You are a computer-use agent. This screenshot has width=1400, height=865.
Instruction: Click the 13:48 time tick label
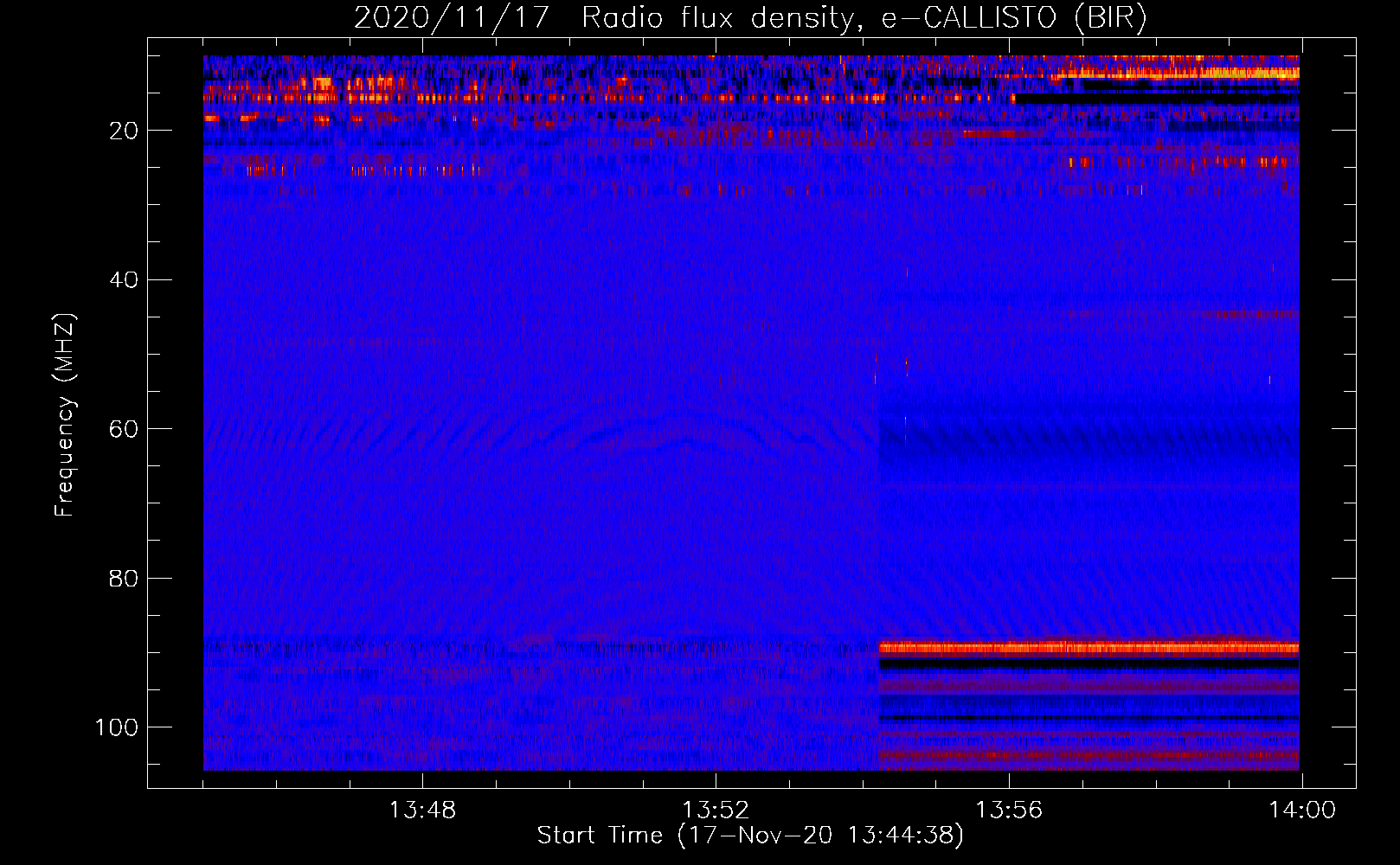(422, 811)
